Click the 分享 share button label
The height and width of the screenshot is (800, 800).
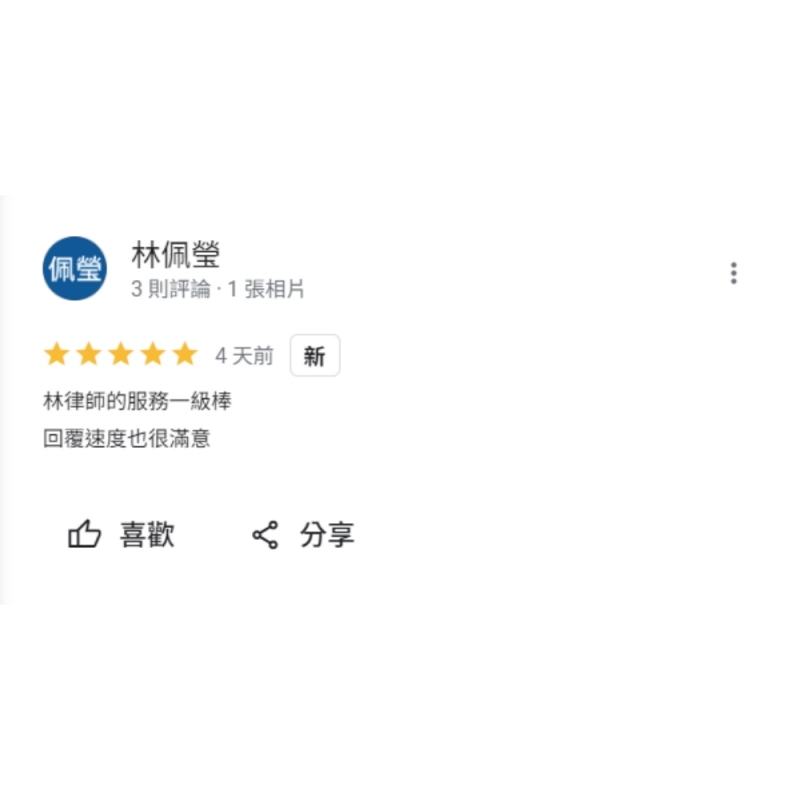click(327, 535)
